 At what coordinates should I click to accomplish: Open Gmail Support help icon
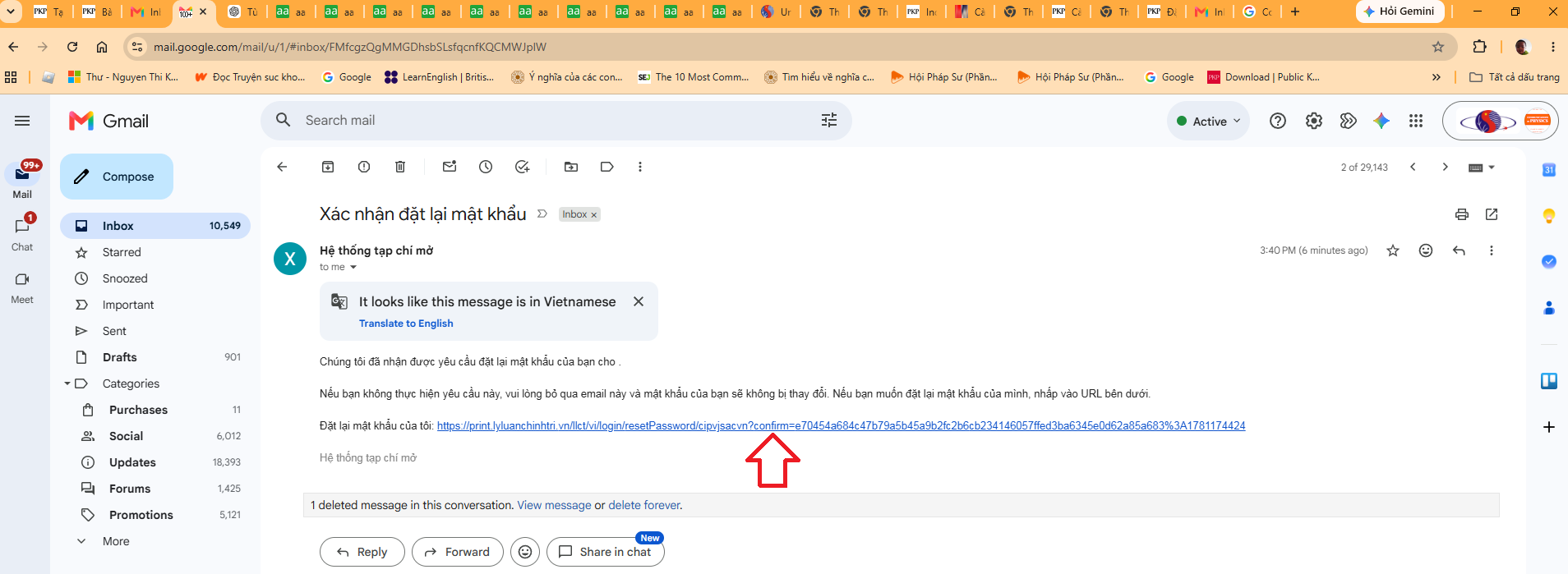pos(1278,121)
